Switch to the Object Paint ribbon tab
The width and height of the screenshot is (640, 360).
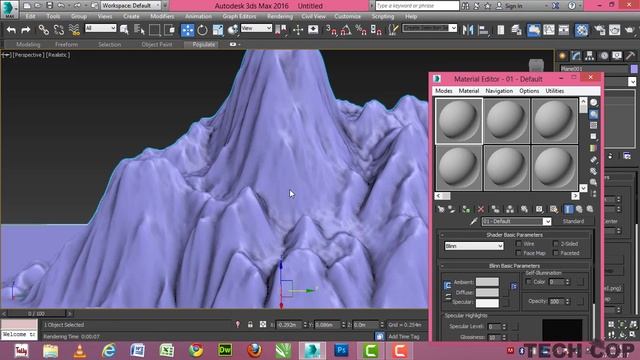pos(157,44)
